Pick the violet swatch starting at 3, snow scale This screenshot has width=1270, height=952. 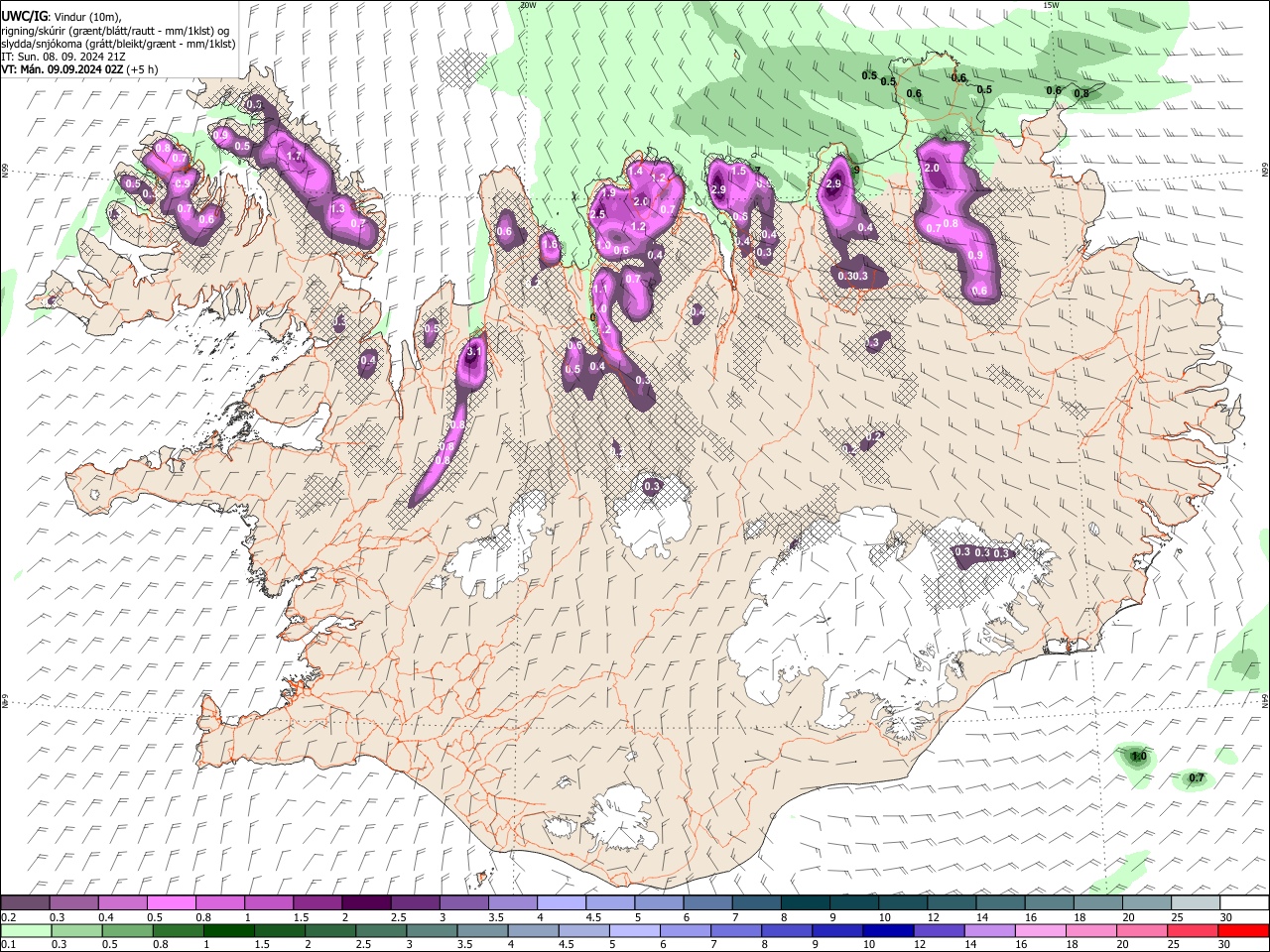(463, 903)
